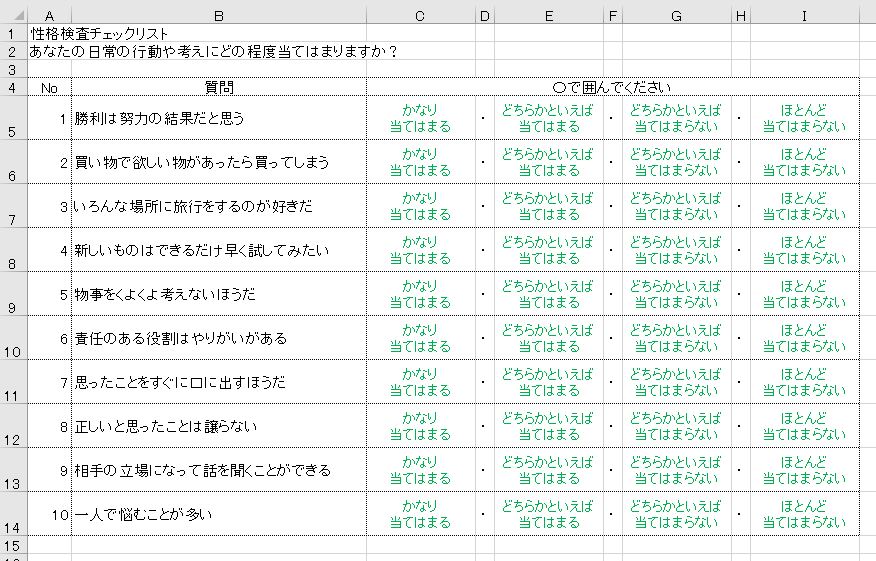Click the 〇で囲んでください header cell
This screenshot has width=876, height=561.
click(x=613, y=87)
